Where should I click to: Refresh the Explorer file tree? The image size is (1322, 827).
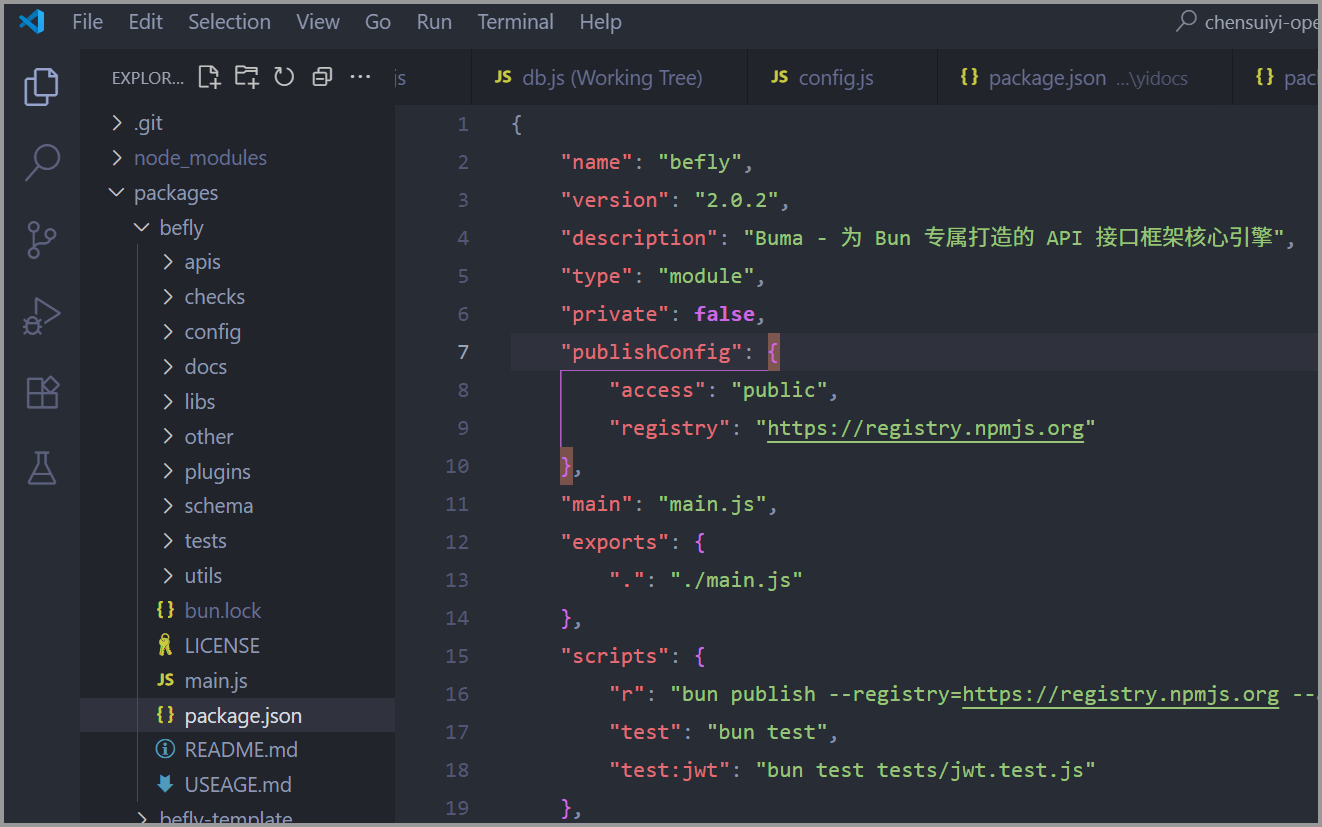pyautogui.click(x=284, y=77)
